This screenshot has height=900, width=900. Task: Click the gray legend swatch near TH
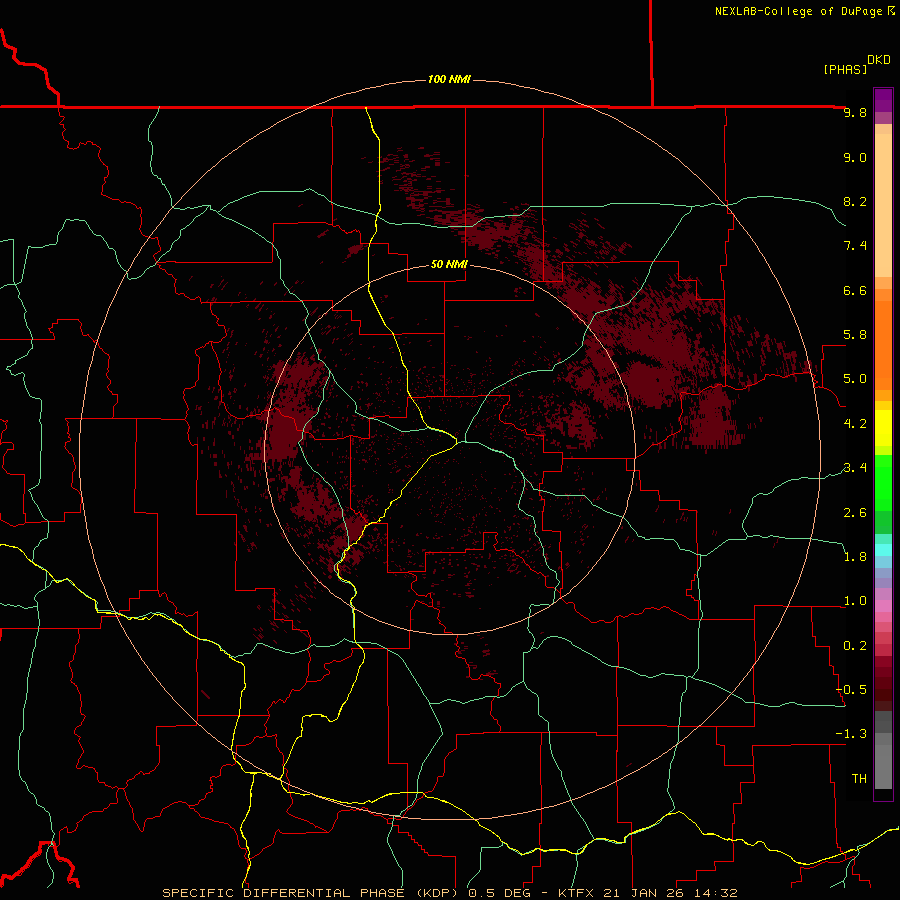click(883, 766)
